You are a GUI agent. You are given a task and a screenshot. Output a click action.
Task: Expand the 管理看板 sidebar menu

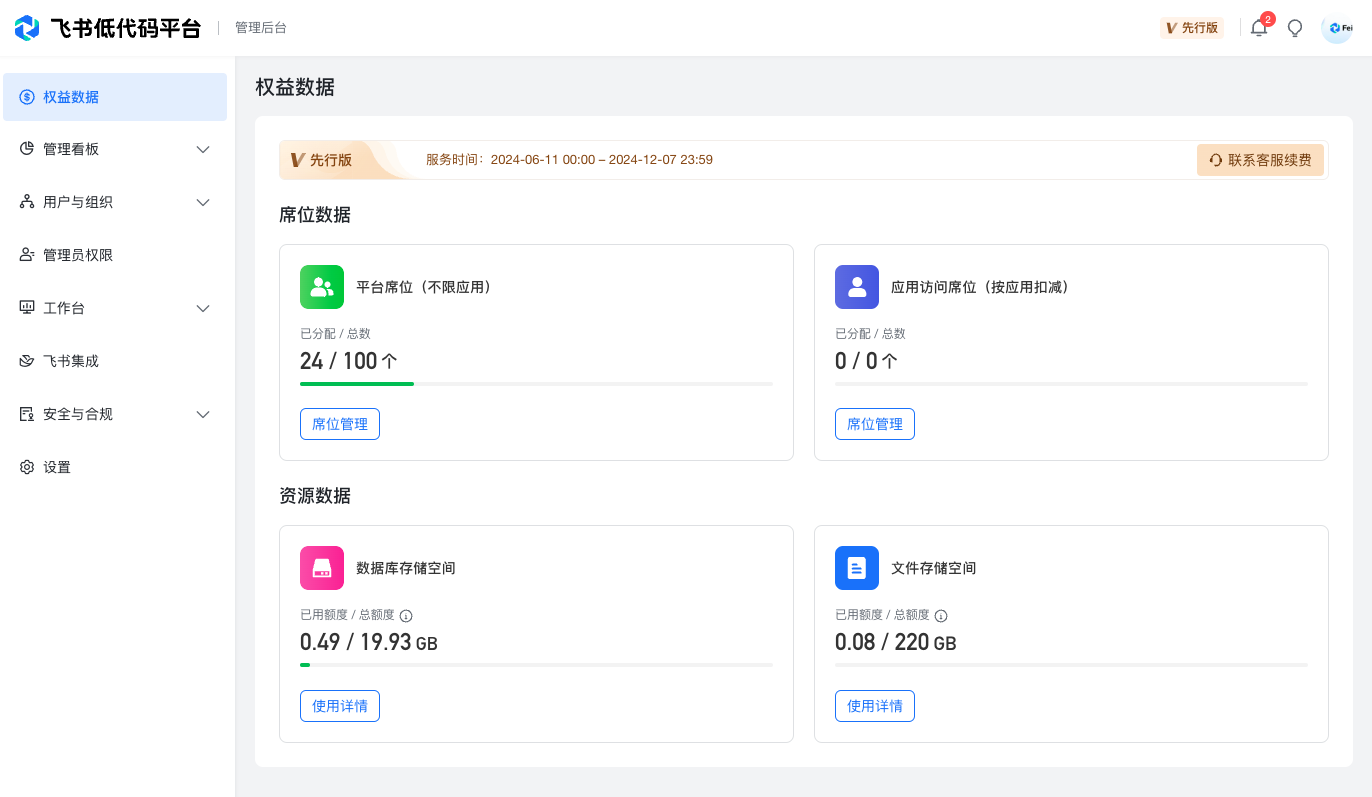(x=203, y=149)
